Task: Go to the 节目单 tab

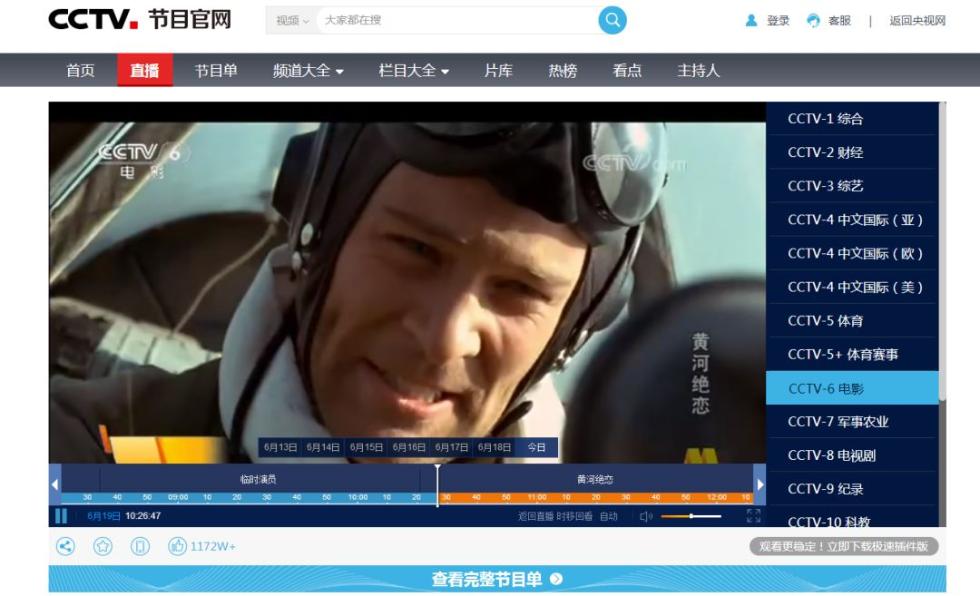Action: click(215, 71)
